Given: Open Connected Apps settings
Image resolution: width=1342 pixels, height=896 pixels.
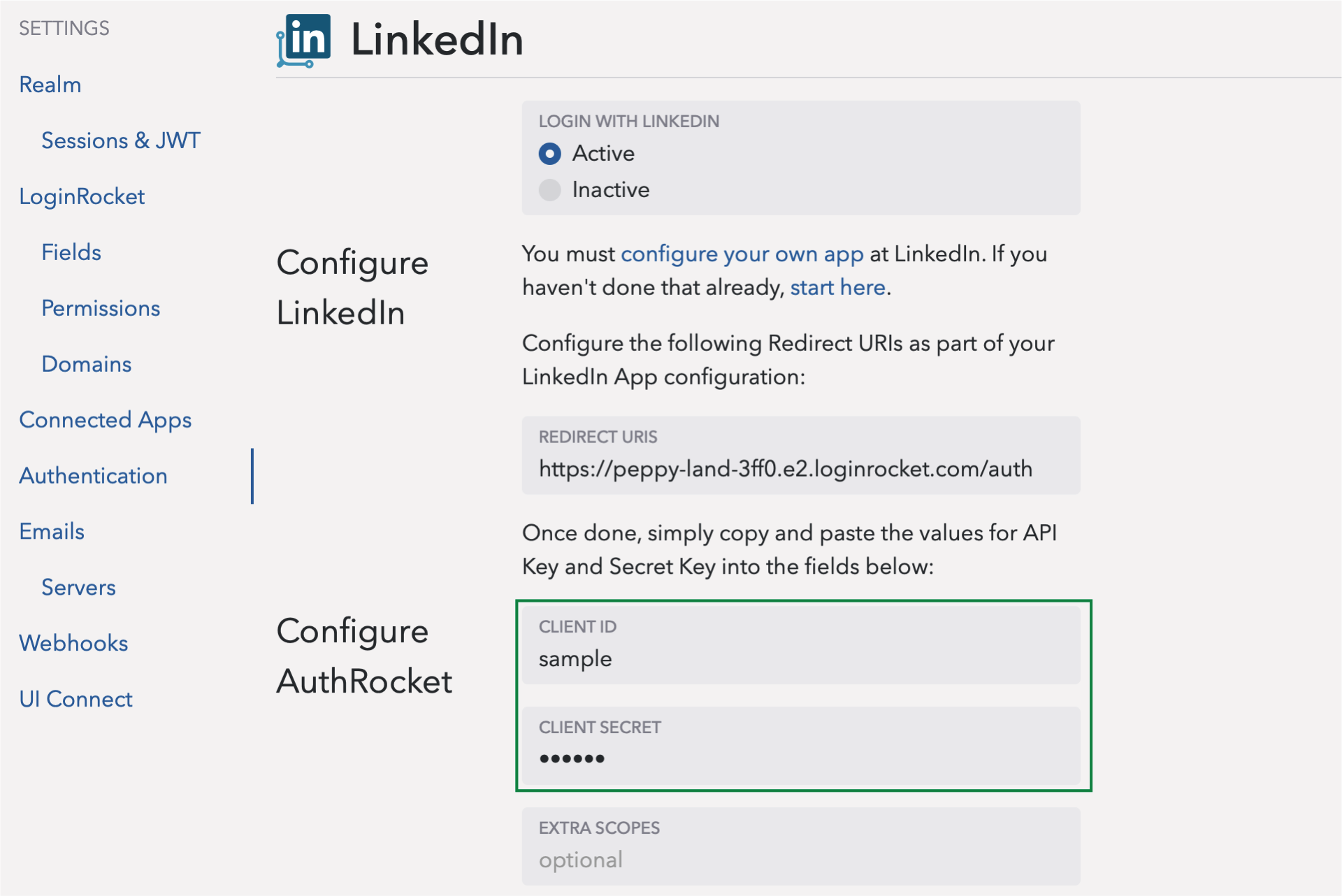Looking at the screenshot, I should (x=106, y=420).
